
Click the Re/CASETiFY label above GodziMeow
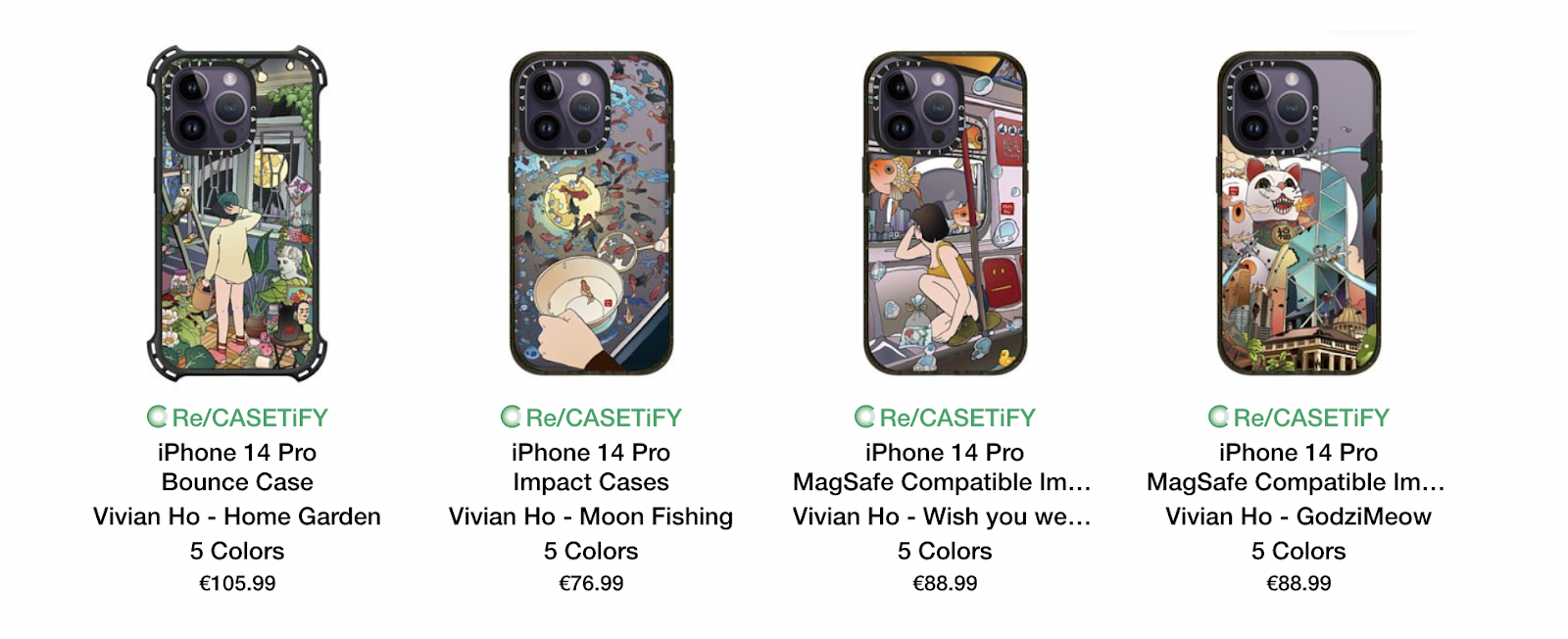tap(1311, 418)
